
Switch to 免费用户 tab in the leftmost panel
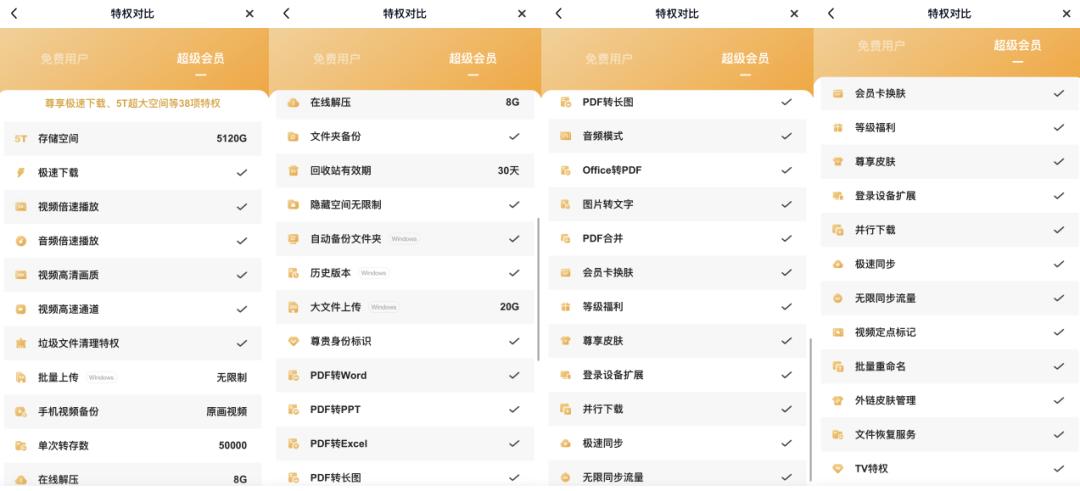(x=65, y=58)
